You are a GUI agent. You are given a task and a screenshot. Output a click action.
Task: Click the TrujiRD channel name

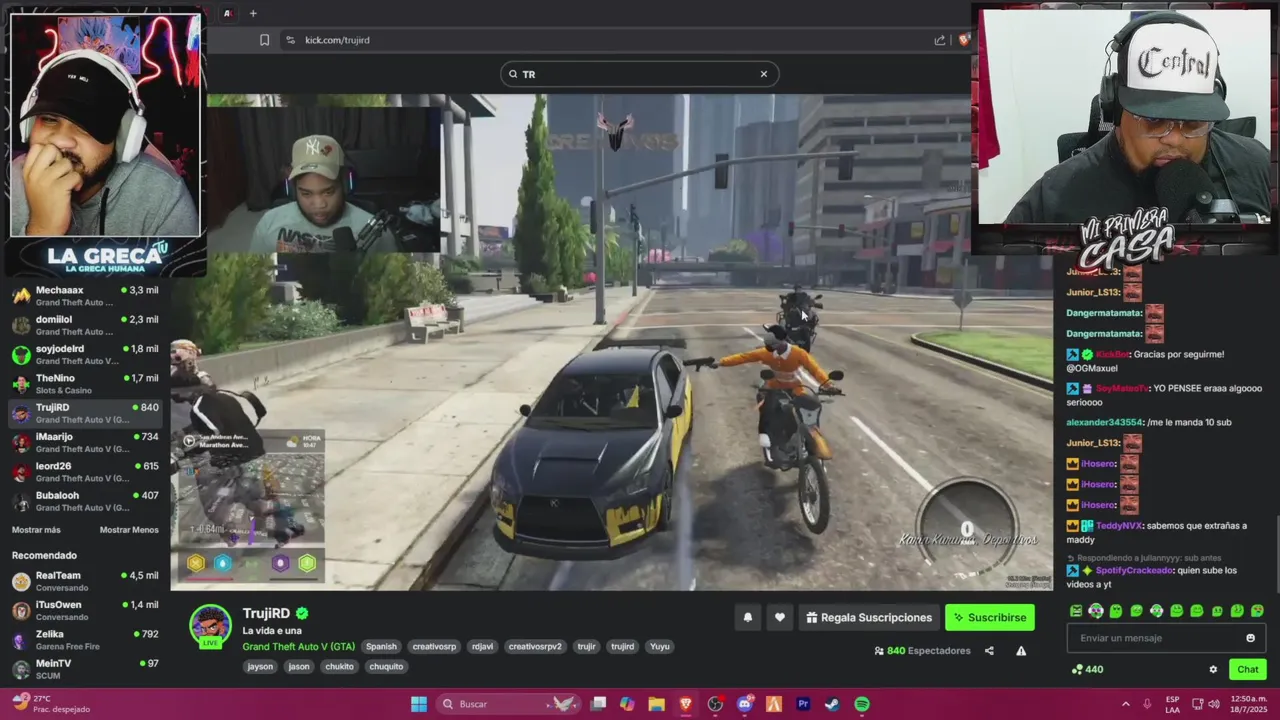[266, 613]
